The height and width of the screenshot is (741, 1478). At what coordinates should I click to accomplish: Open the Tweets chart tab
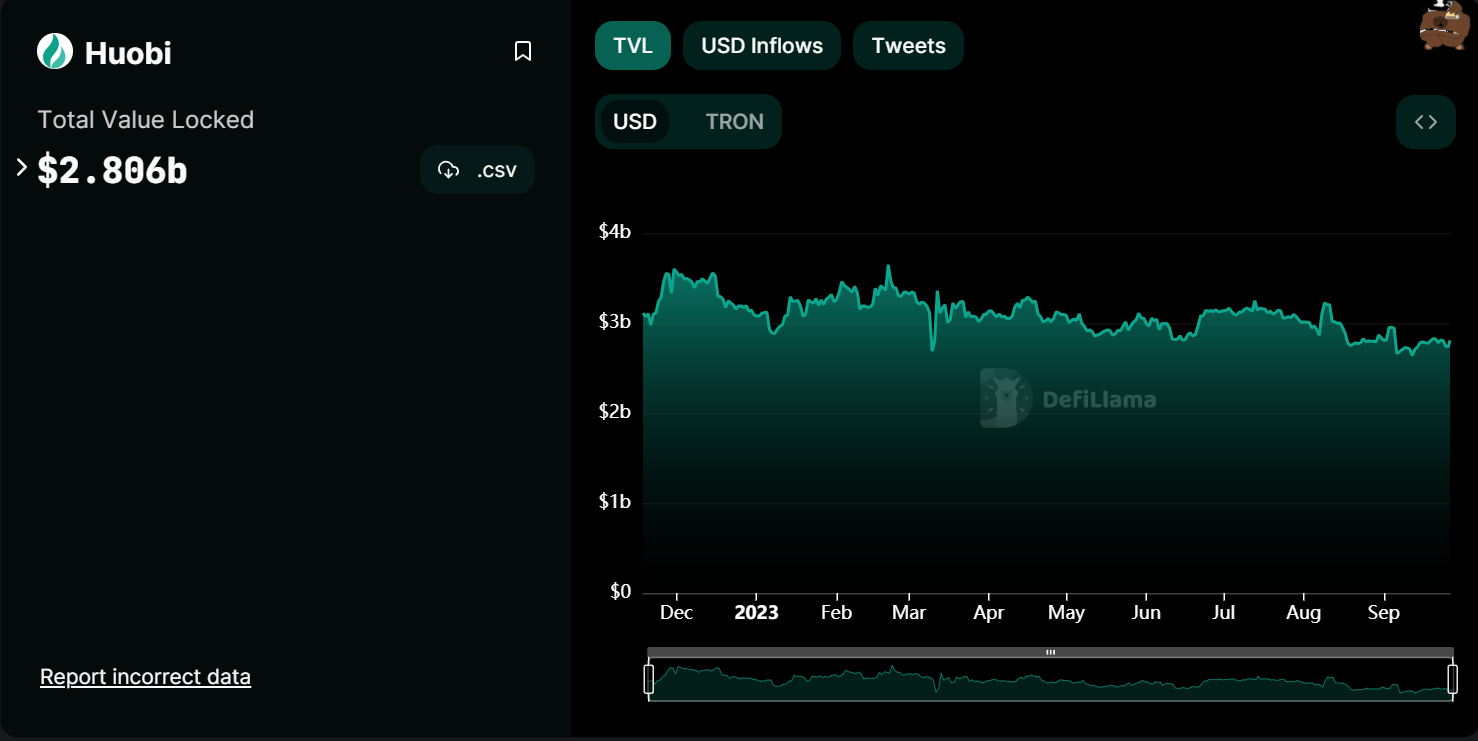point(908,46)
